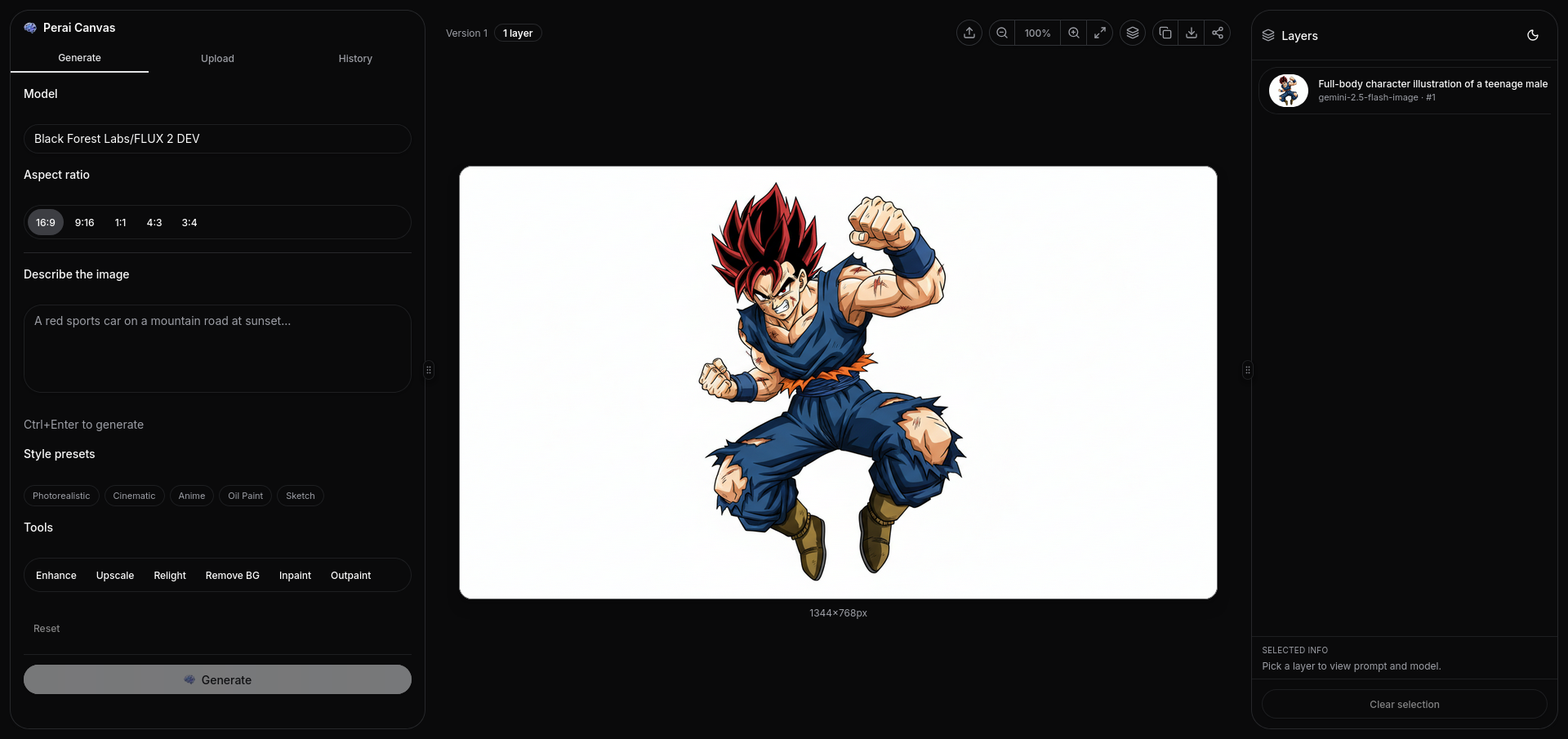The image size is (1568, 739).
Task: Choose the Relight tool
Action: [x=170, y=575]
